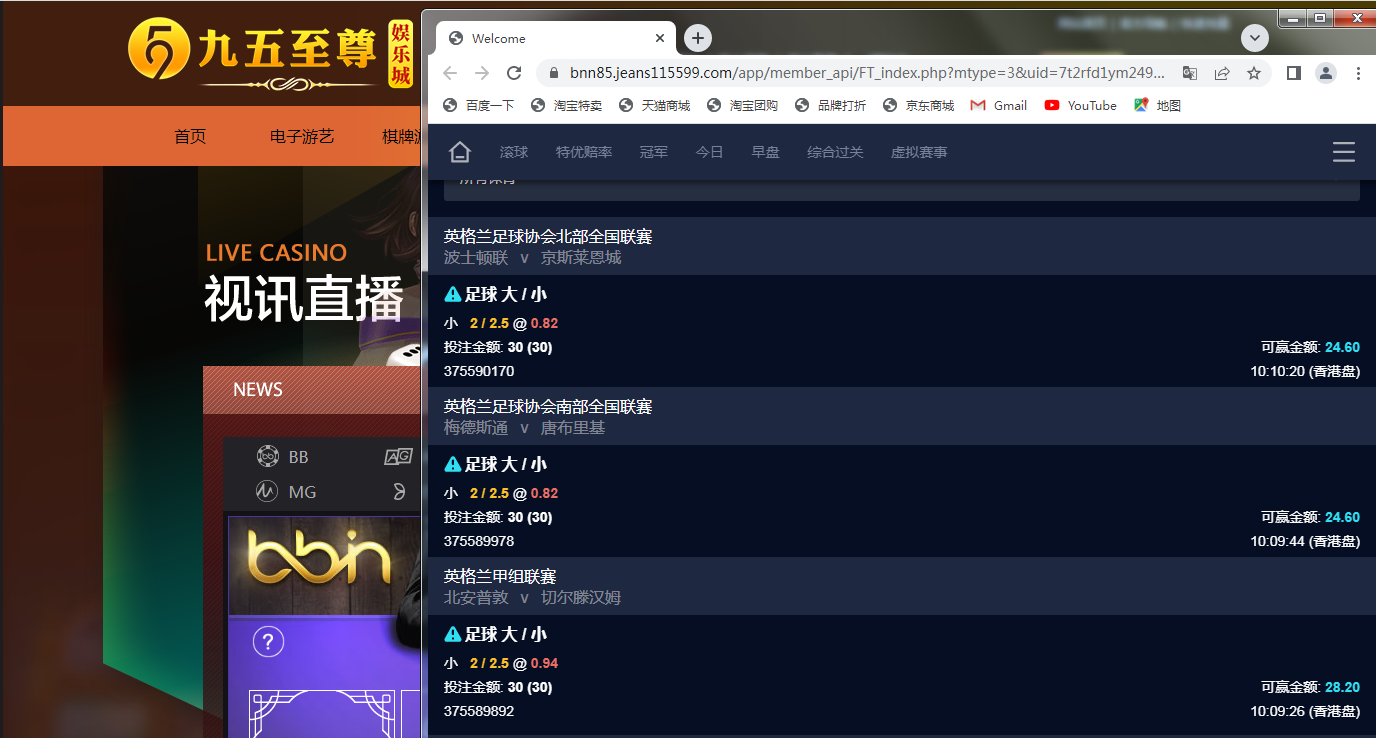Click the address bar URL field

tap(867, 73)
